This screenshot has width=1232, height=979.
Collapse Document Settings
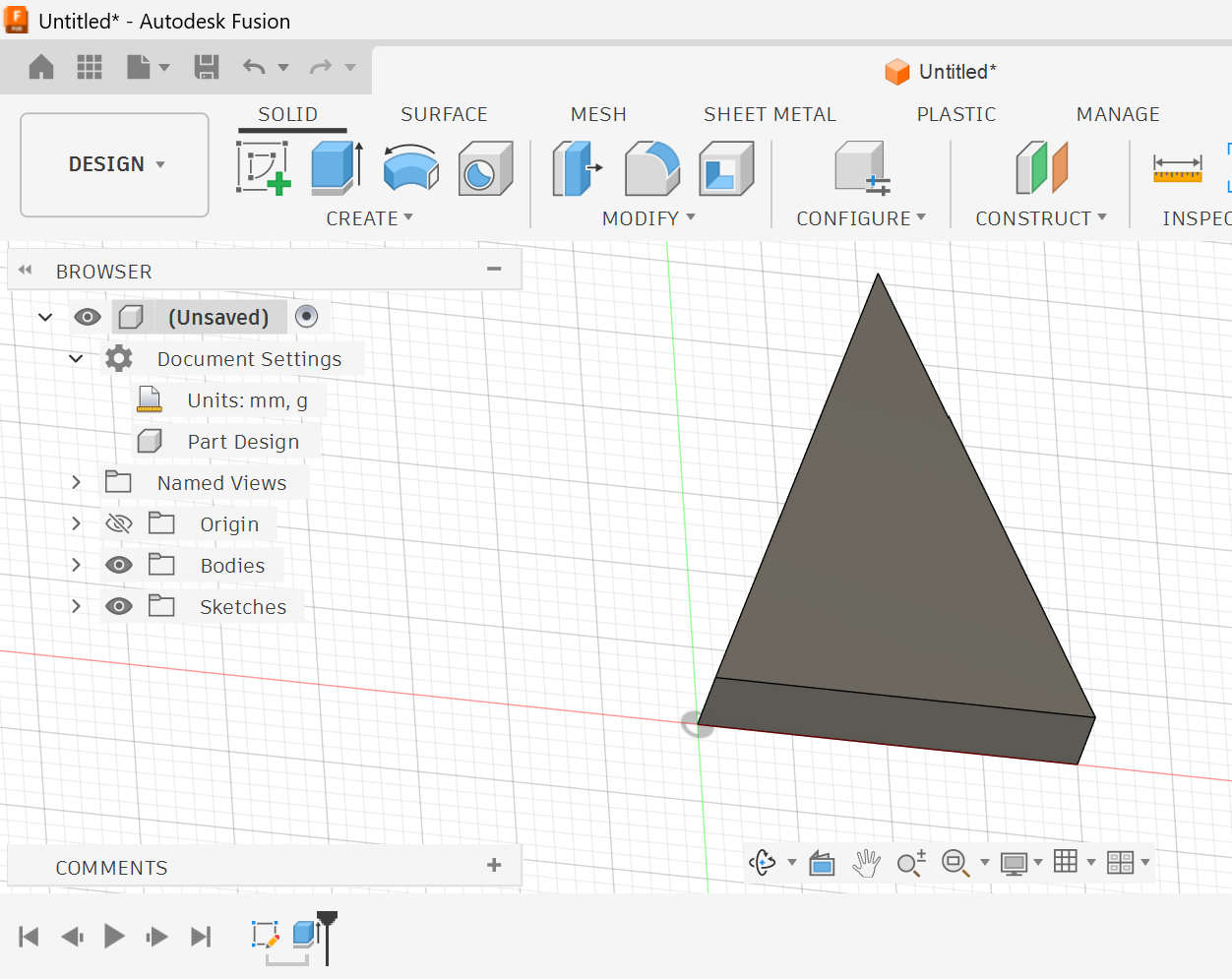76,358
